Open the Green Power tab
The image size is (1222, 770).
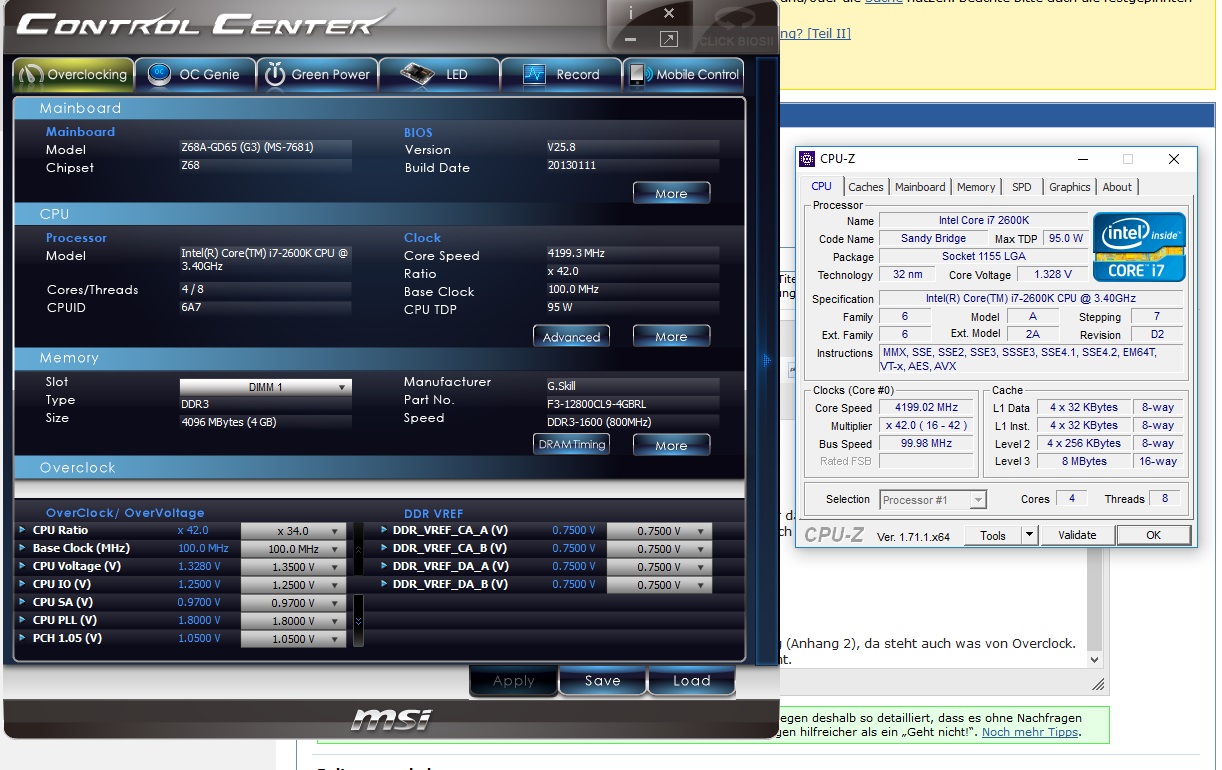coord(317,74)
